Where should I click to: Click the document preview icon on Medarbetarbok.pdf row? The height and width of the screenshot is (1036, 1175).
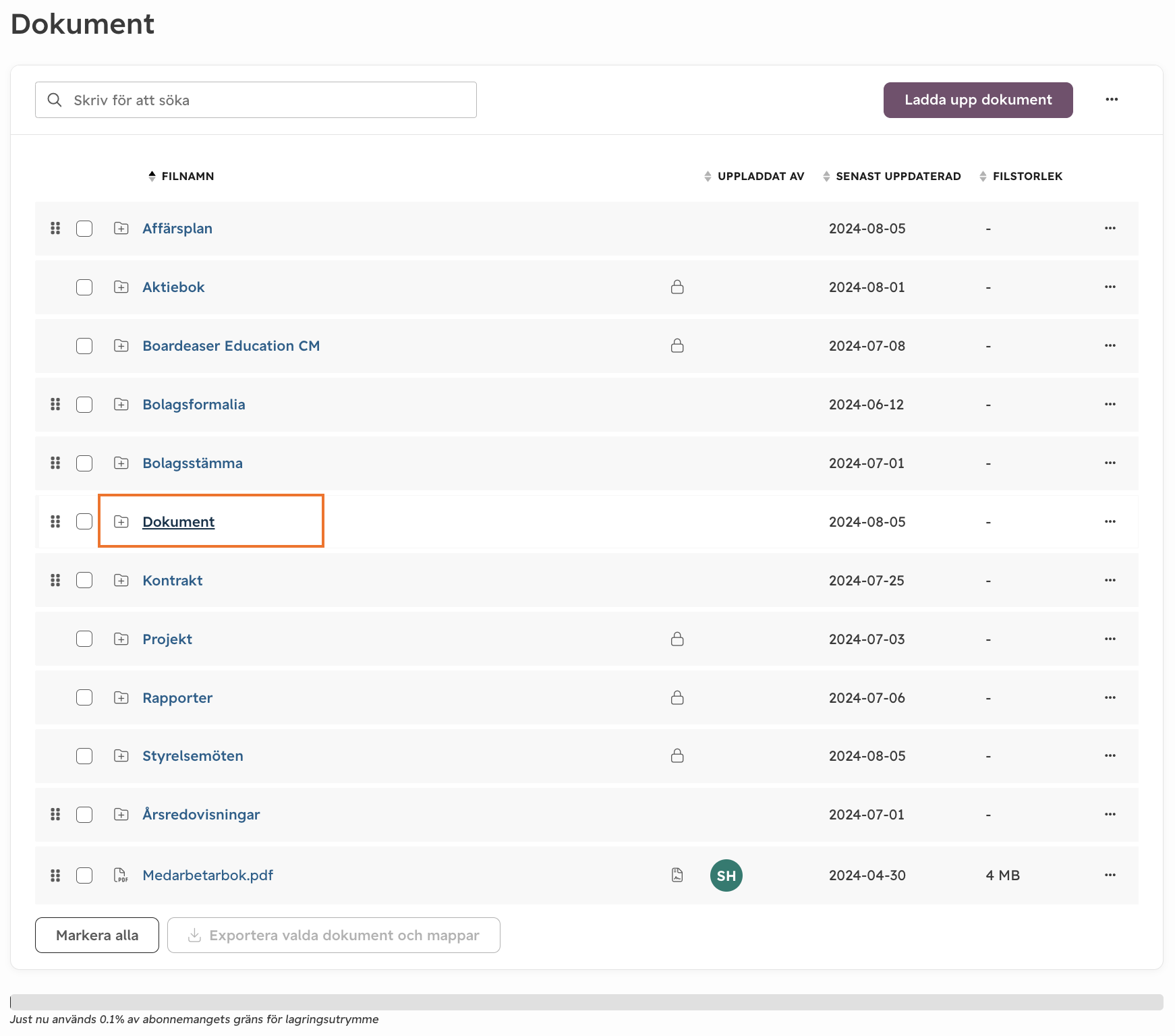tap(677, 875)
